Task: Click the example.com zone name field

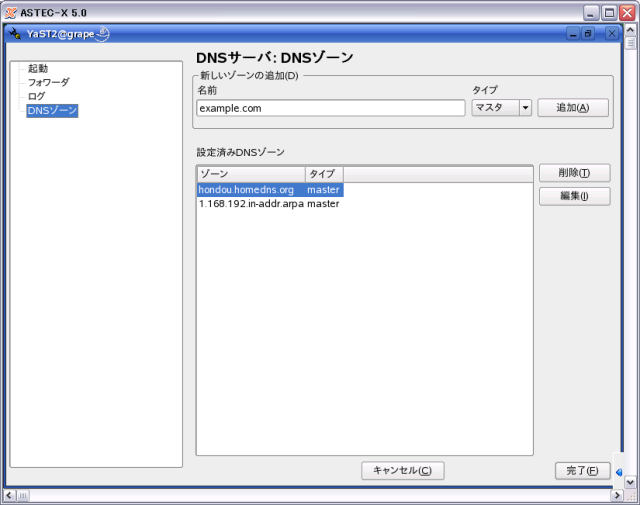Action: (x=331, y=108)
